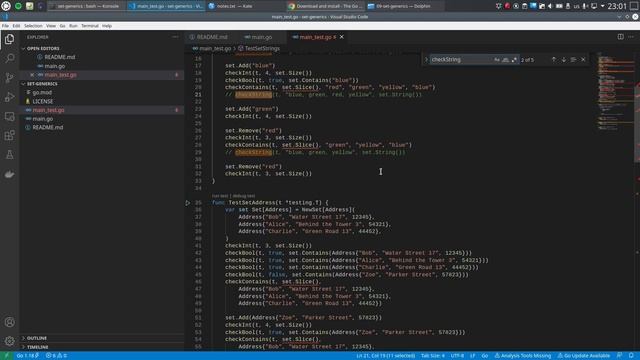Click Go version in status bar
Screen dimensions: 640x360
(27, 356)
